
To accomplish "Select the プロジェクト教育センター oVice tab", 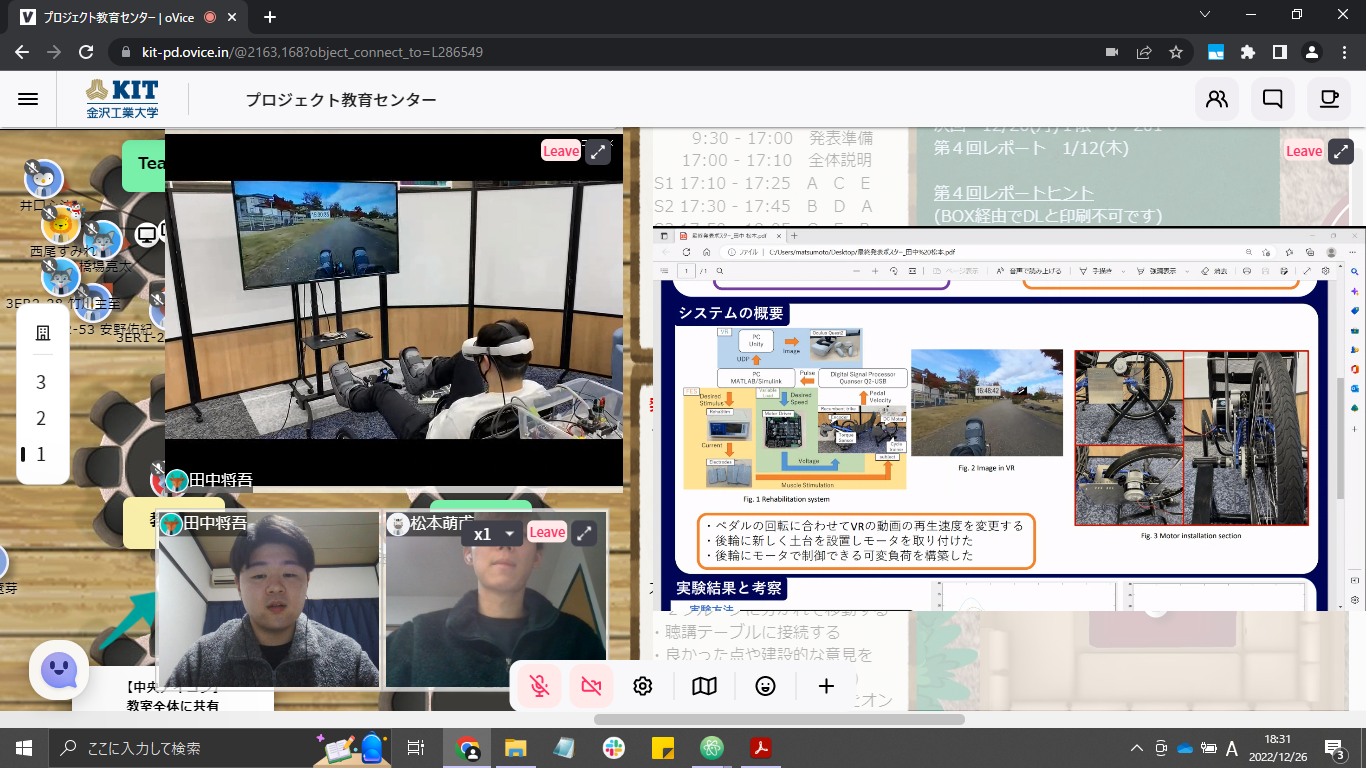I will (128, 17).
